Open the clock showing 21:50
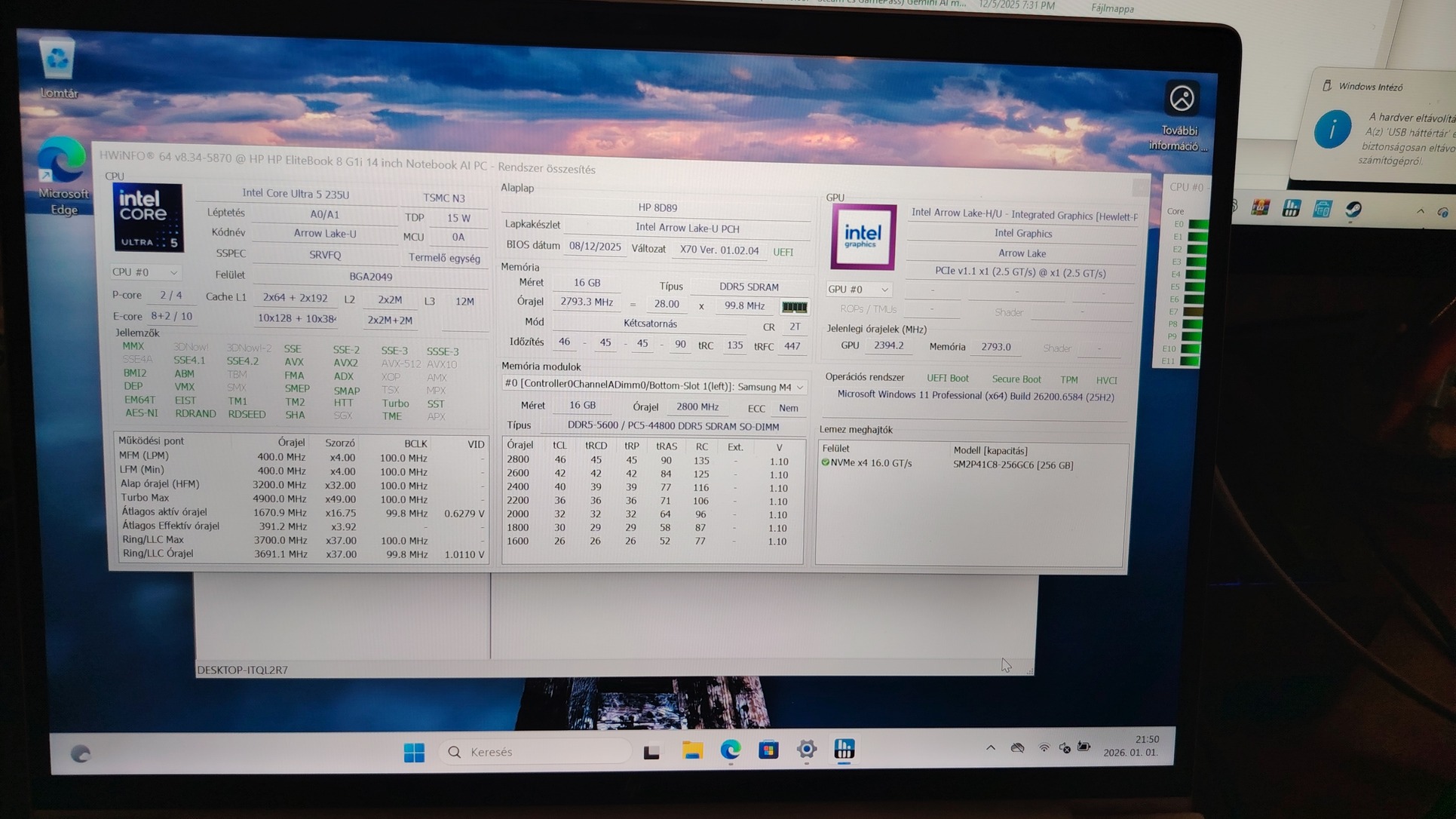 click(1131, 746)
